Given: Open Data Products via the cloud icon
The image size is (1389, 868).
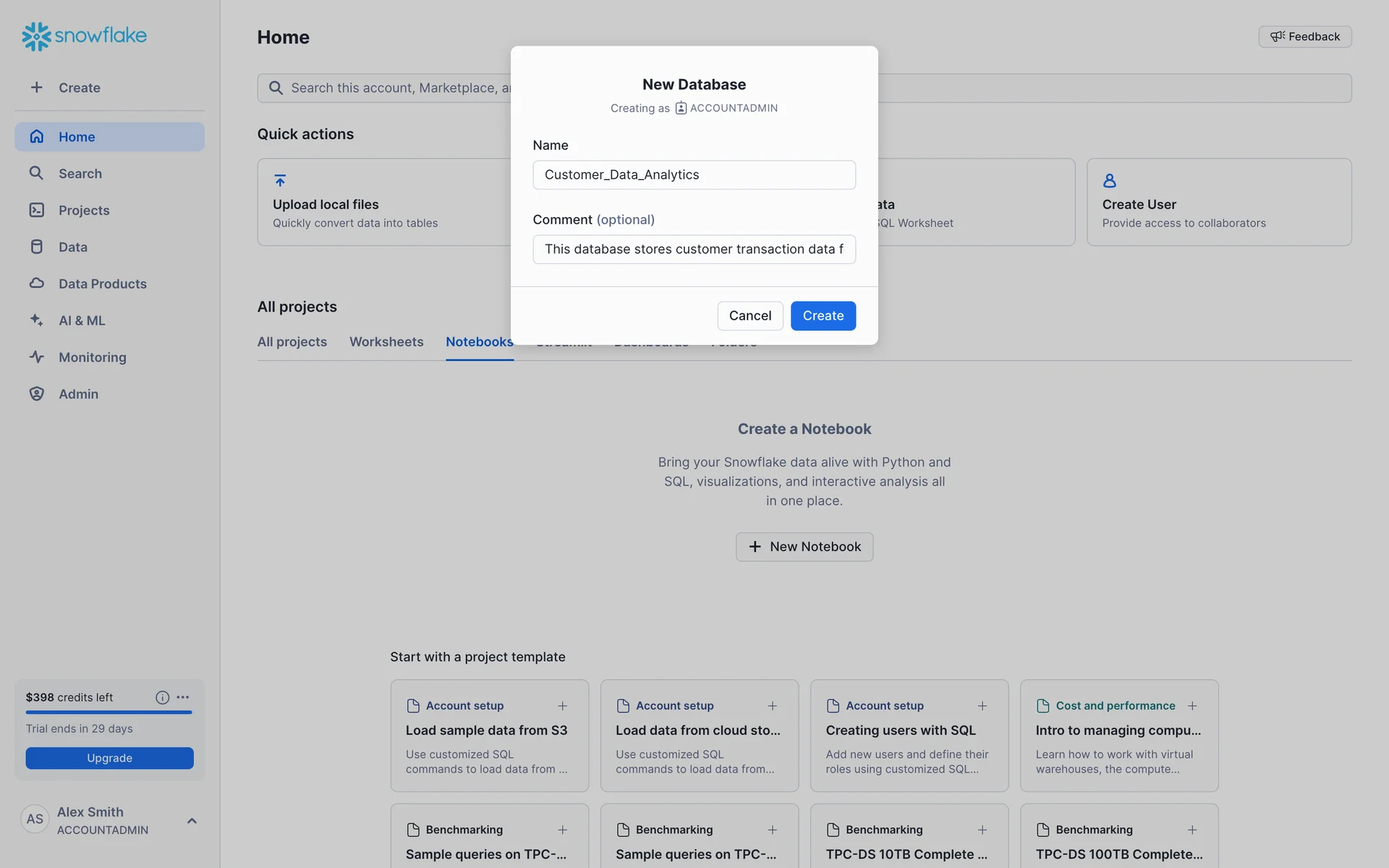Looking at the screenshot, I should (x=37, y=284).
